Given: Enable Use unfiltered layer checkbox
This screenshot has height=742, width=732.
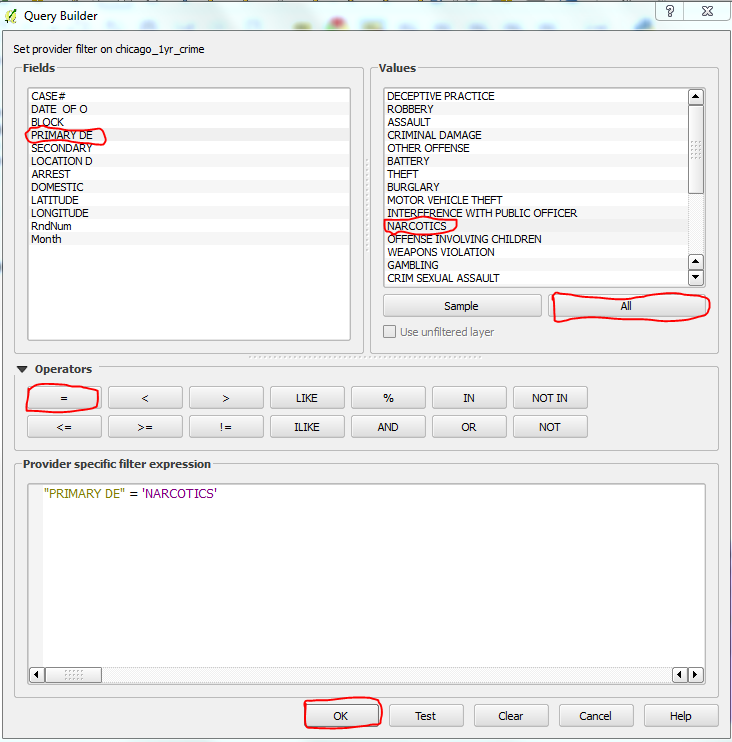Looking at the screenshot, I should coord(391,332).
